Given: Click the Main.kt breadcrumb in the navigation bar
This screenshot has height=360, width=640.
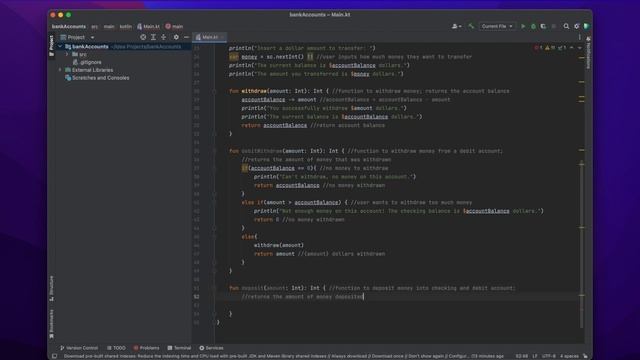Looking at the screenshot, I should [148, 27].
